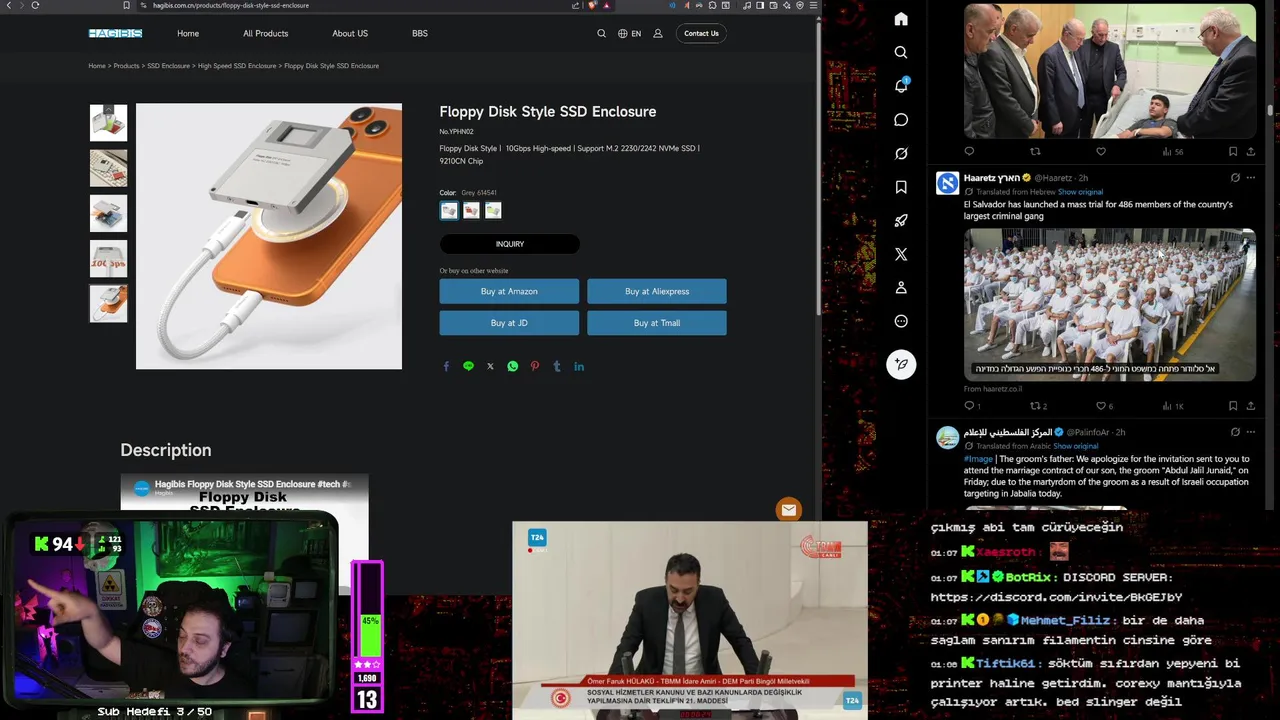Viewport: 1280px width, 720px height.
Task: Share product on X
Action: (490, 366)
